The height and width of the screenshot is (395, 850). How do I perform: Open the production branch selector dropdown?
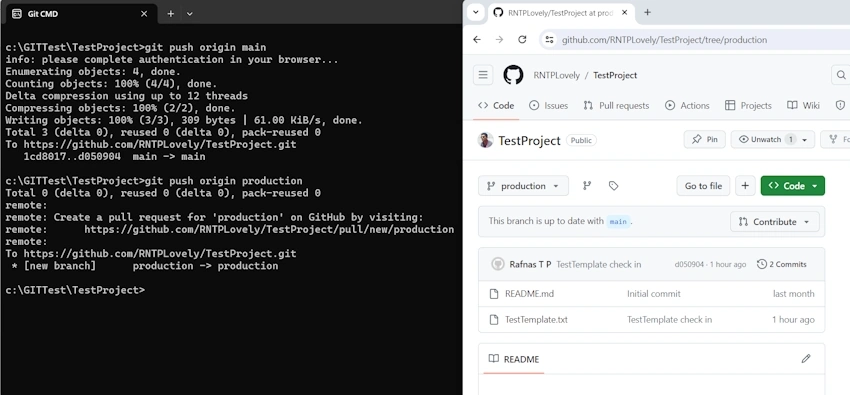point(523,186)
